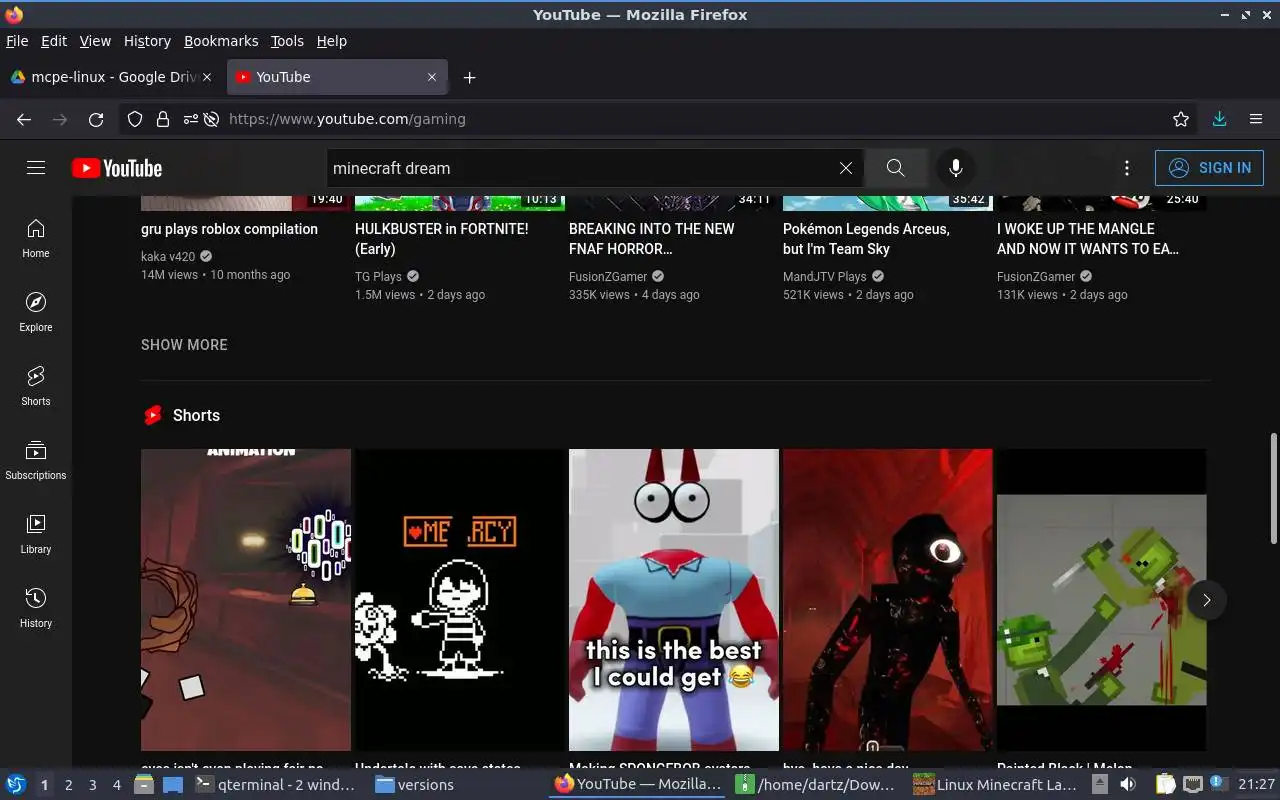1280x800 pixels.
Task: Open the versions folder taskbar entry
Action: point(415,785)
